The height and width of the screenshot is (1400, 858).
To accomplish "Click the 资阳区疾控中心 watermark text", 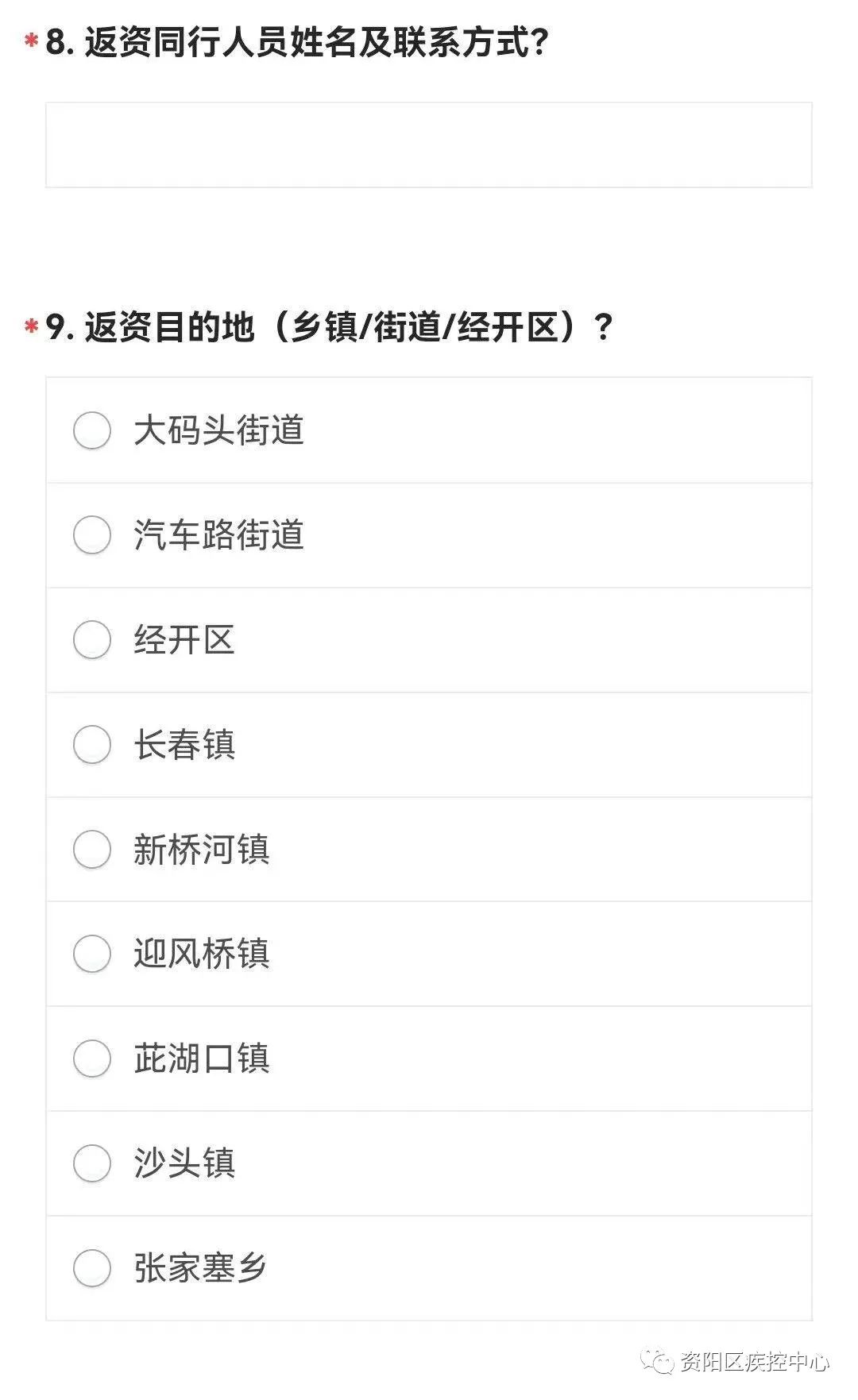I will [754, 1363].
